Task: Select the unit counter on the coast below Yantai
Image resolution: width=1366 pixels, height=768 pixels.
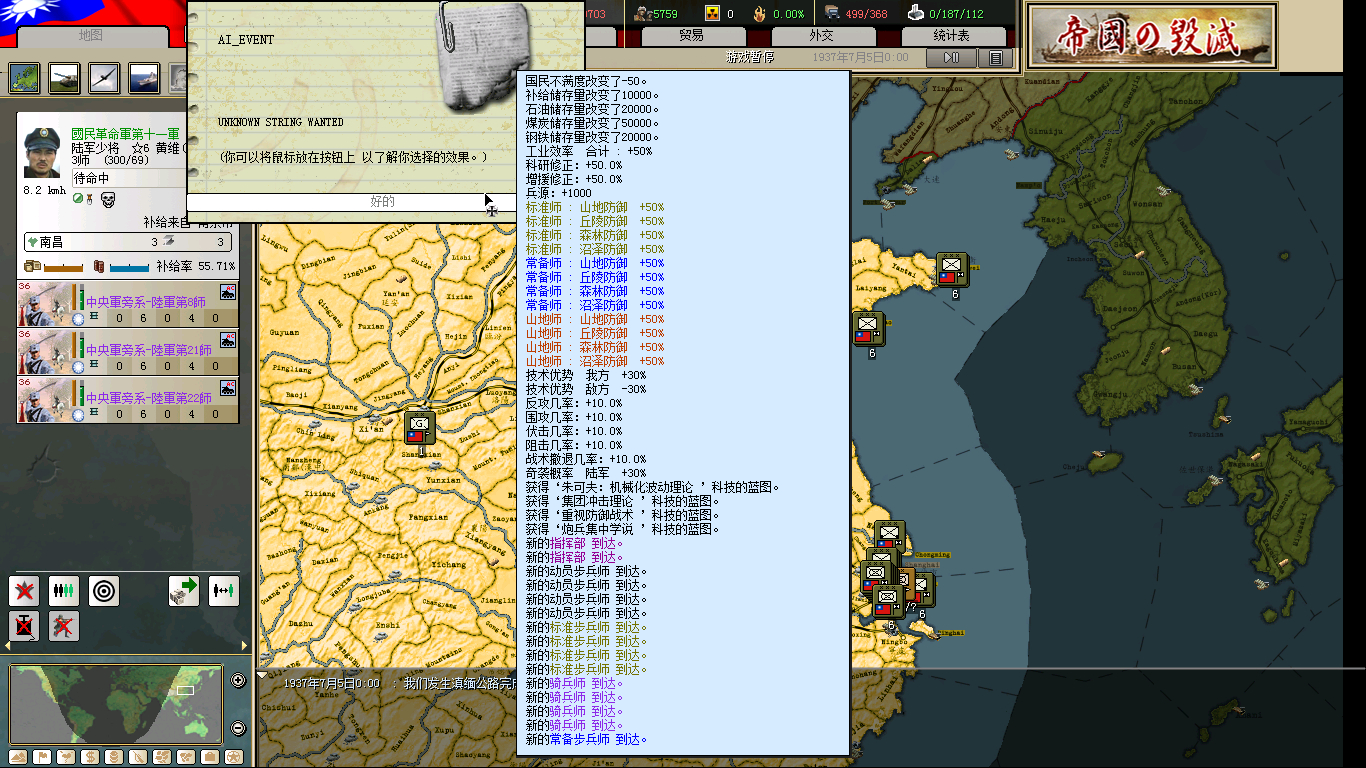Action: click(869, 329)
